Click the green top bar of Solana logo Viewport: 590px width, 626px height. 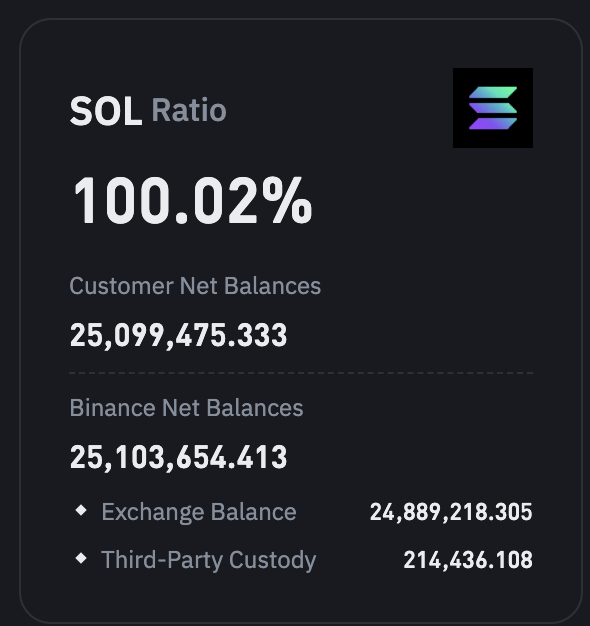click(x=493, y=92)
